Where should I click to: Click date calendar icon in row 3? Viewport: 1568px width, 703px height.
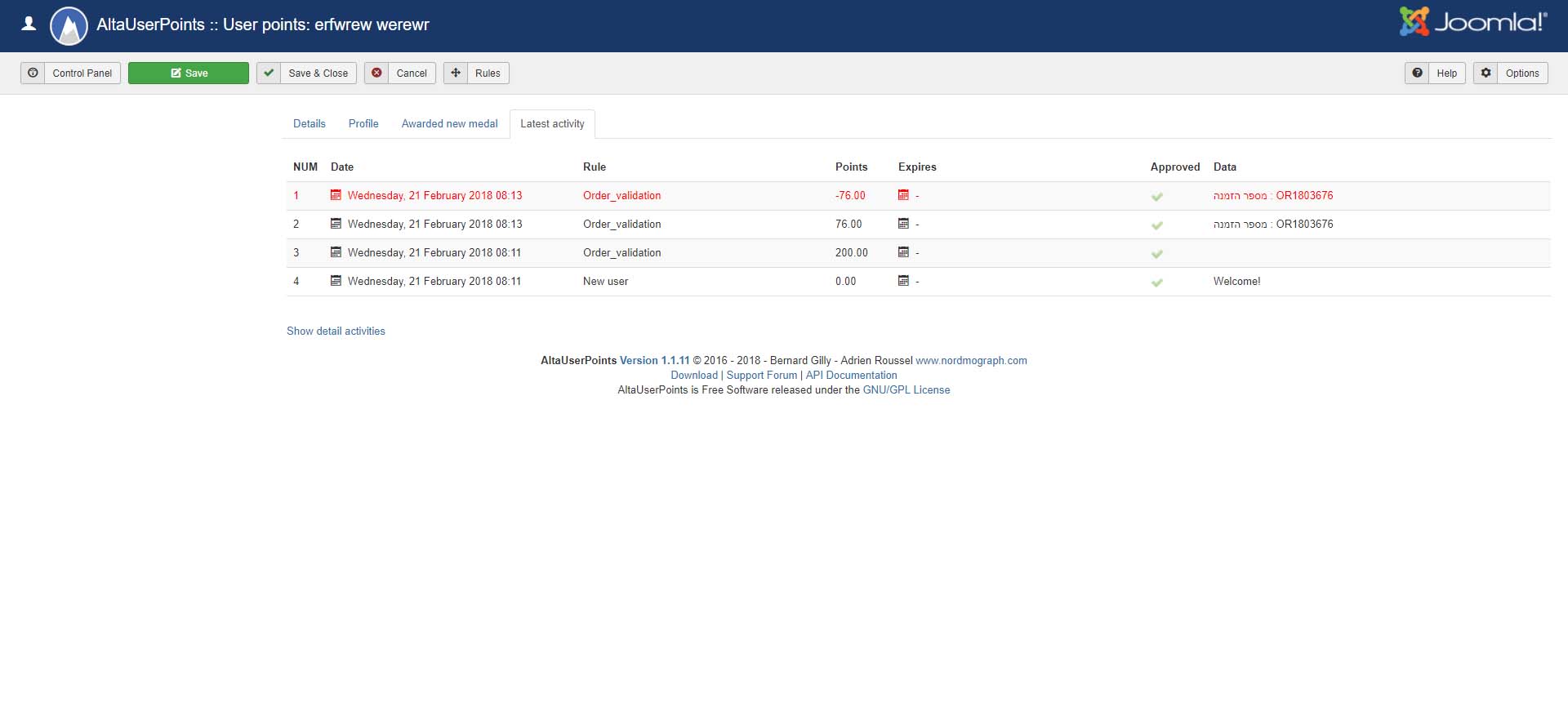(x=336, y=252)
